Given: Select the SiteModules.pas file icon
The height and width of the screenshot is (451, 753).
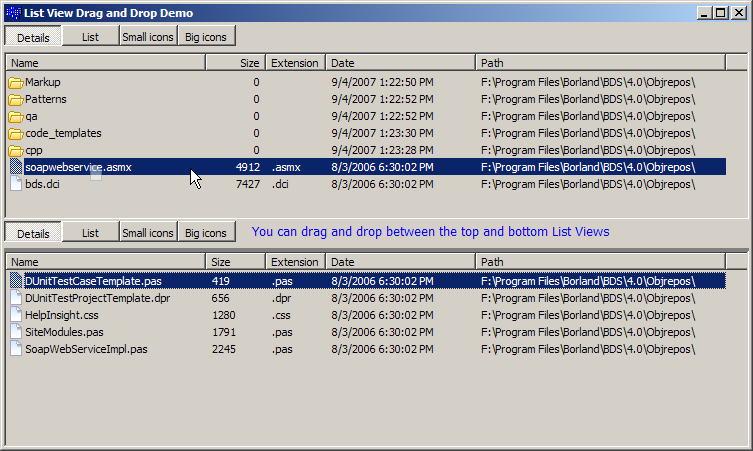Looking at the screenshot, I should tap(16, 332).
